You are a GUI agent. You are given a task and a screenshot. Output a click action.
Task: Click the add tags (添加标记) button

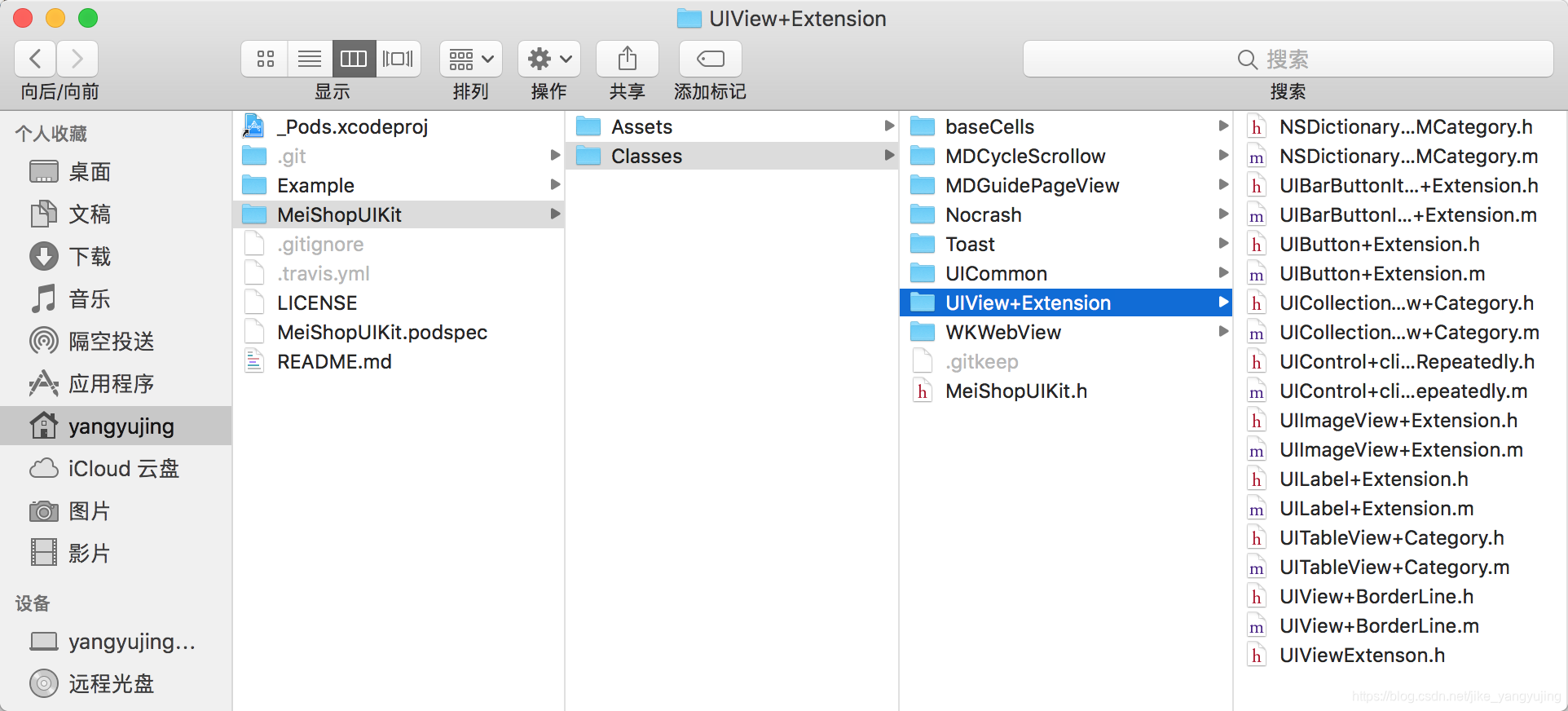point(711,59)
